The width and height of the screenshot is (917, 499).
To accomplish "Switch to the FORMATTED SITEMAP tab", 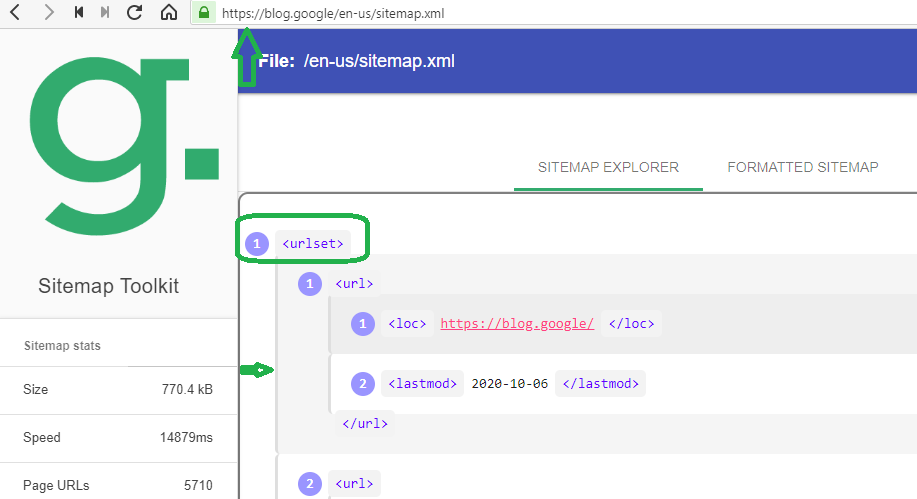I will [802, 167].
